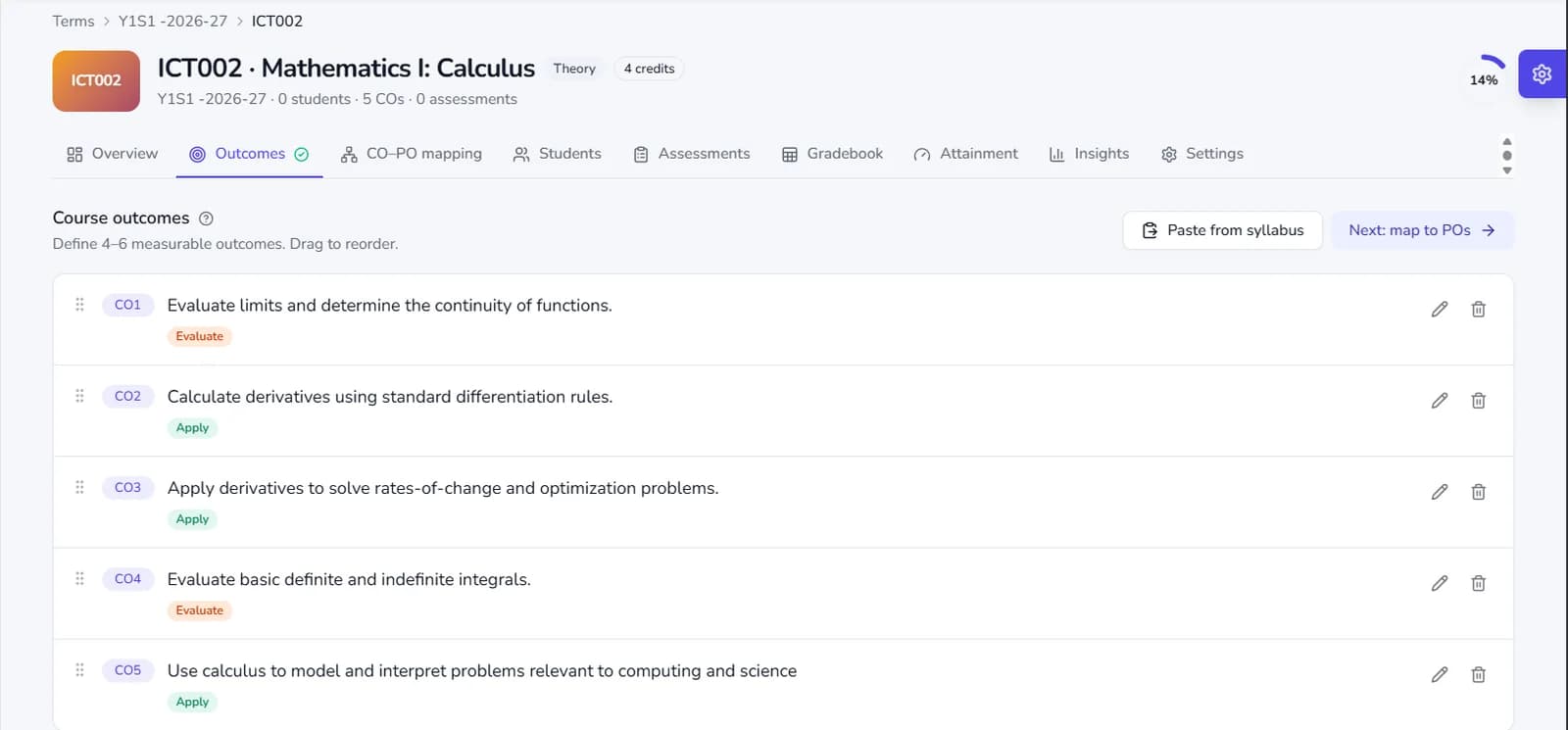Viewport: 1568px width, 730px height.
Task: Edit the CO5 outcome with pencil icon
Action: pos(1439,674)
